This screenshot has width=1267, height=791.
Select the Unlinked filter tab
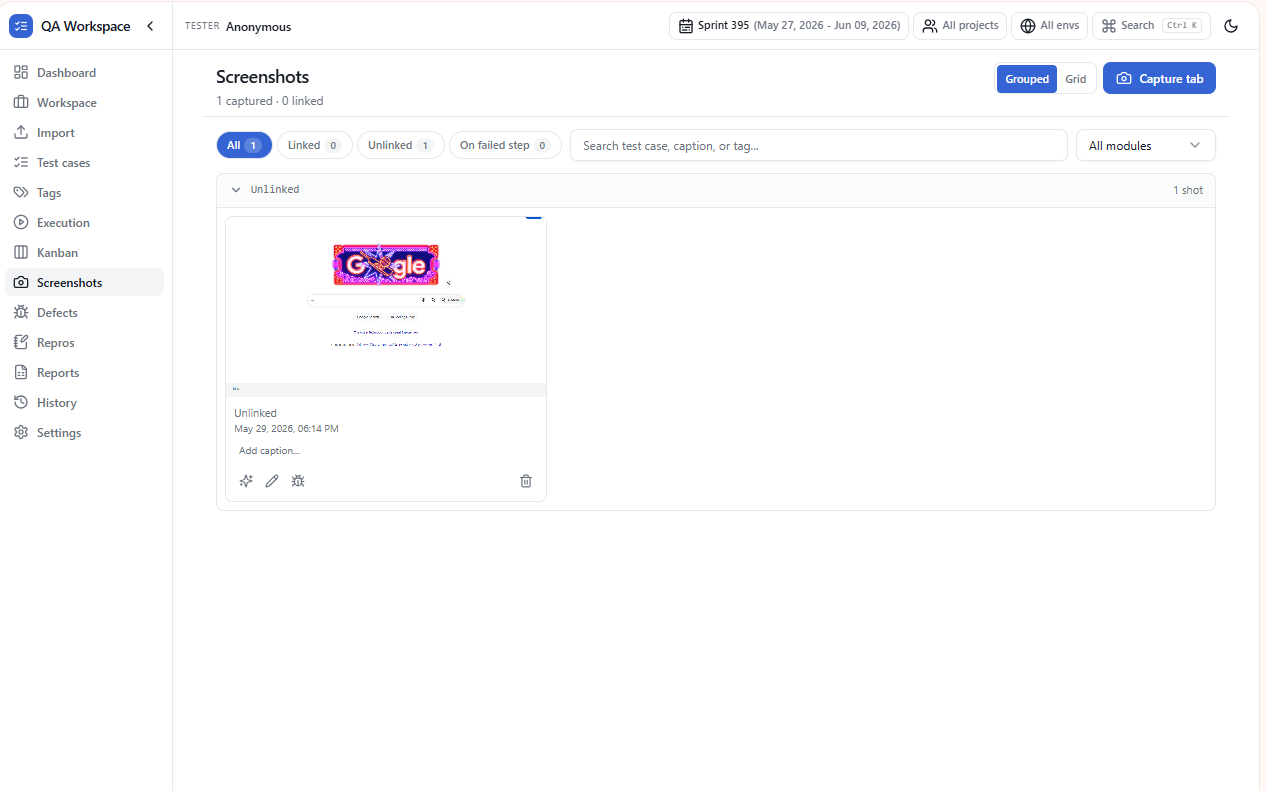(400, 145)
